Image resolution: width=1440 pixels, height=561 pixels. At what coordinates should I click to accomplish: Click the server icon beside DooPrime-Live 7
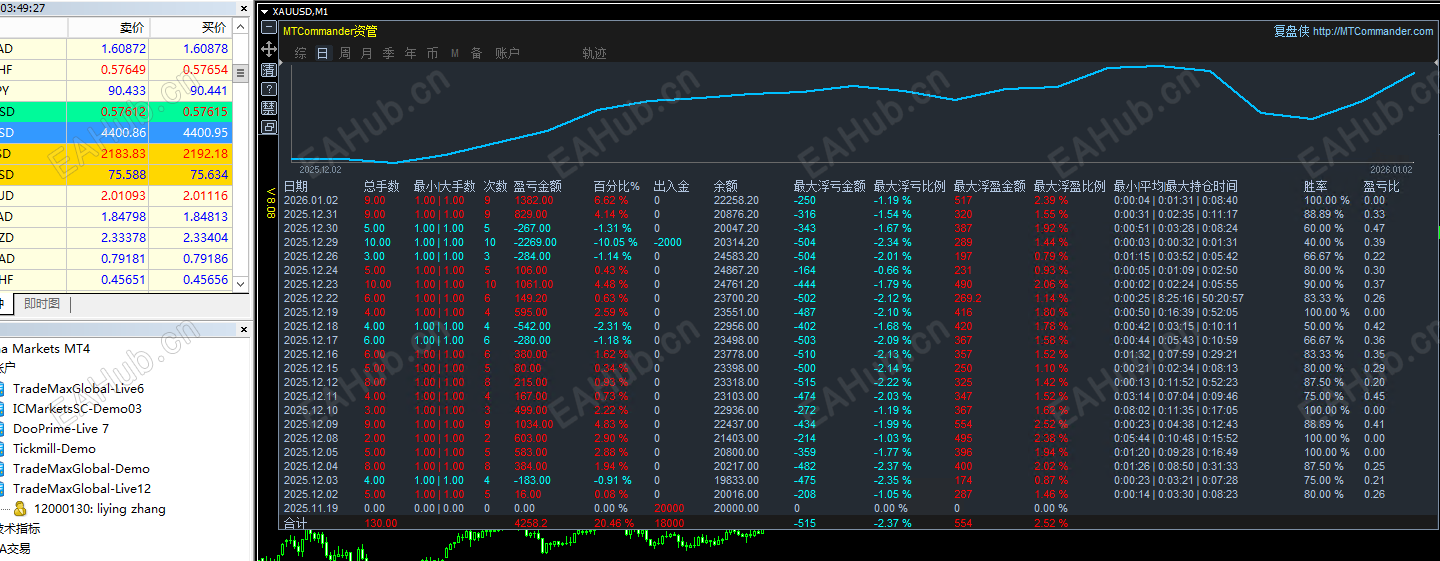(x=3, y=428)
